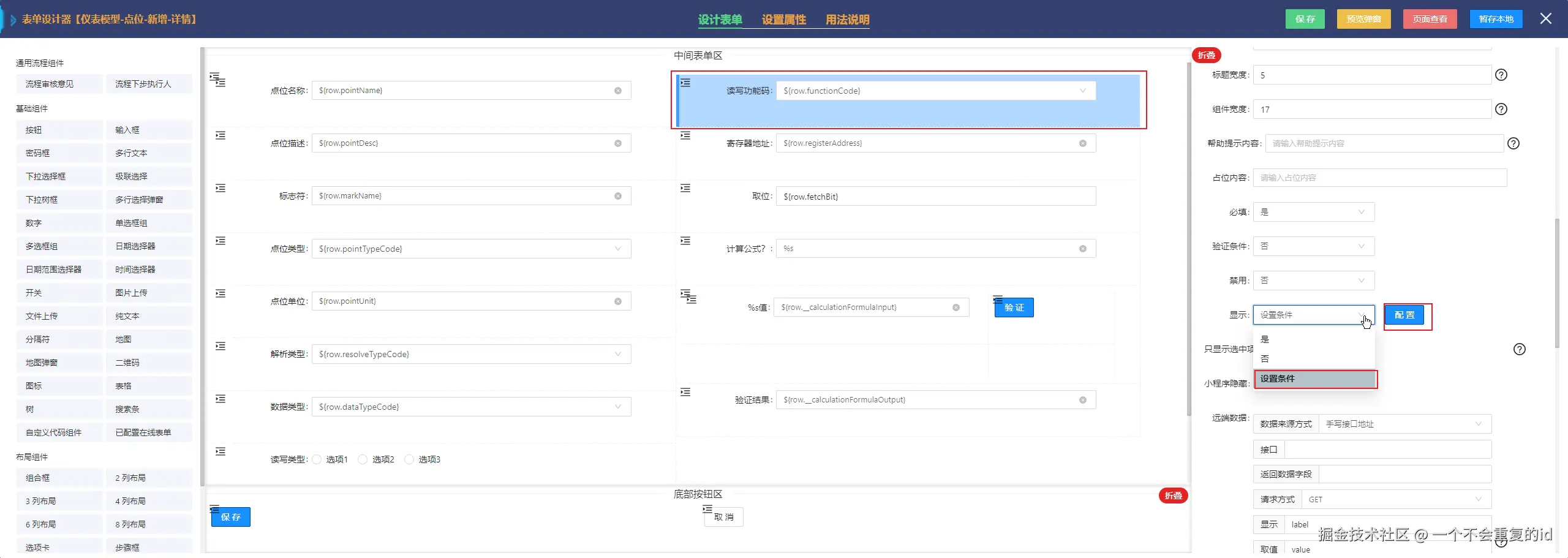Image resolution: width=1568 pixels, height=558 pixels.
Task: Collapse the bottom button area with its 折叠 badge
Action: (1173, 496)
